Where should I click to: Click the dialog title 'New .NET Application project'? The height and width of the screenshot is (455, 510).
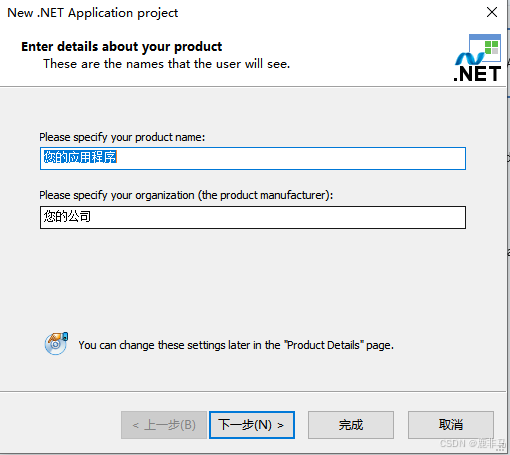coord(93,13)
